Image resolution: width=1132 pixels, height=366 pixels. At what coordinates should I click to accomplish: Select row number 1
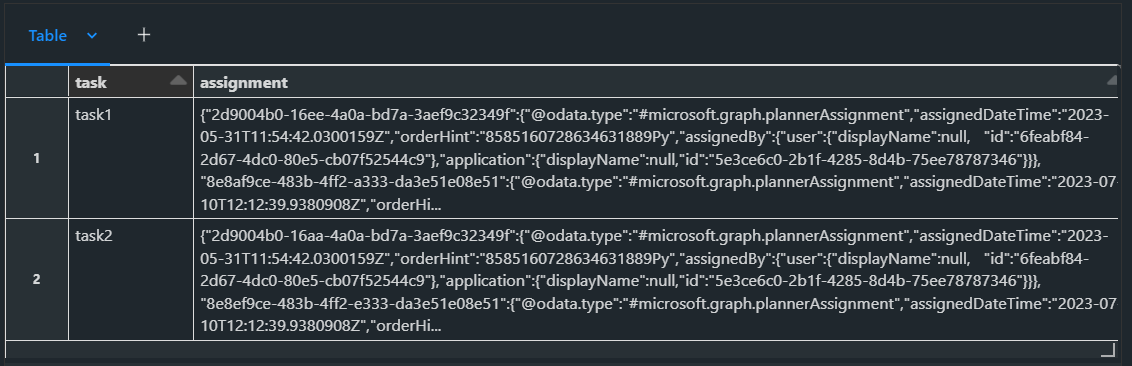click(x=37, y=159)
